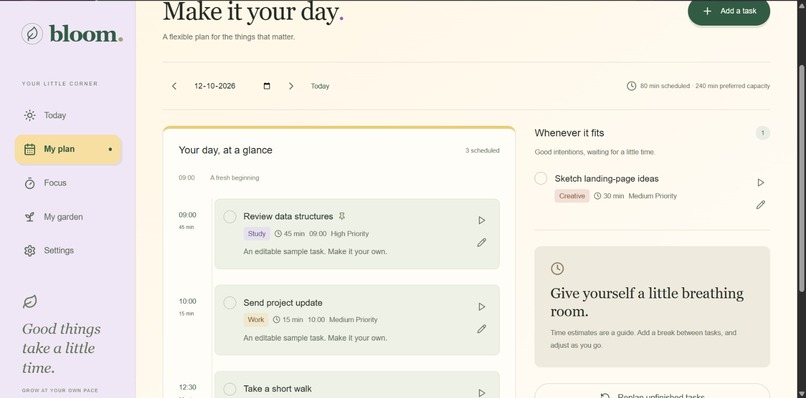Open My garden in sidebar

point(68,217)
